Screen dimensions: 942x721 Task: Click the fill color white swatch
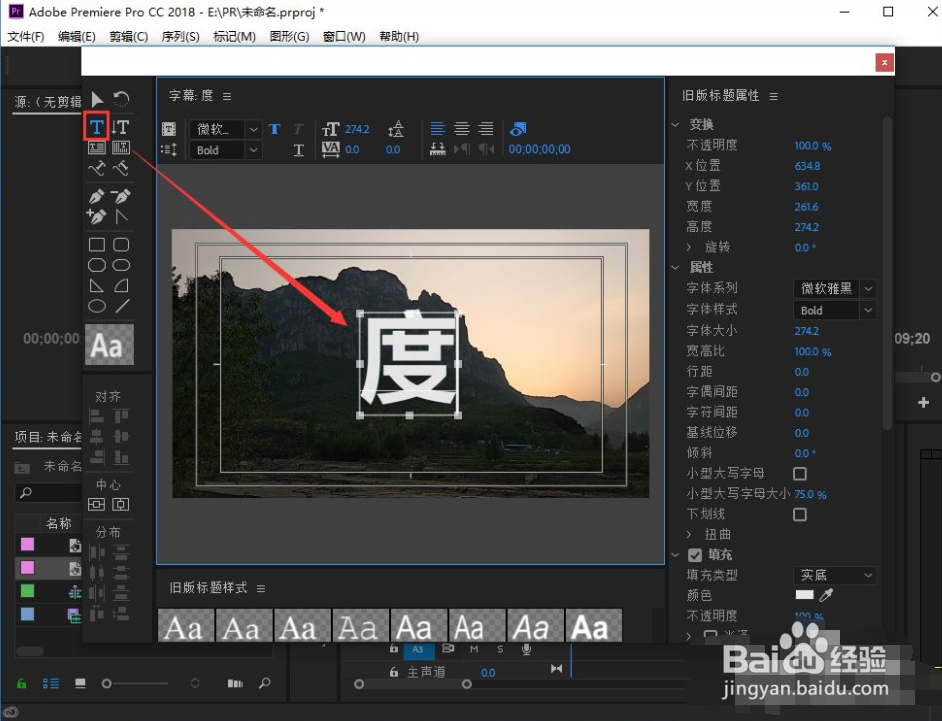point(804,595)
